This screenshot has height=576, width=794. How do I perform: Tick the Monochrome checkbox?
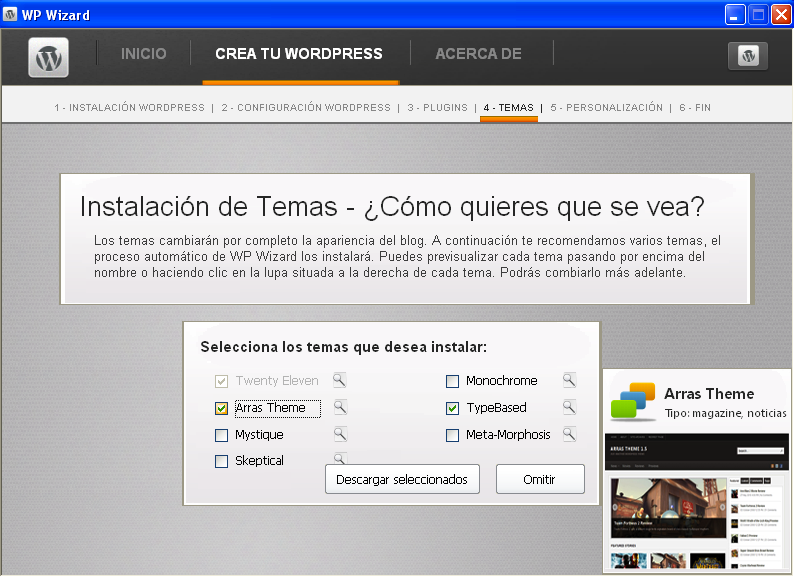[452, 381]
